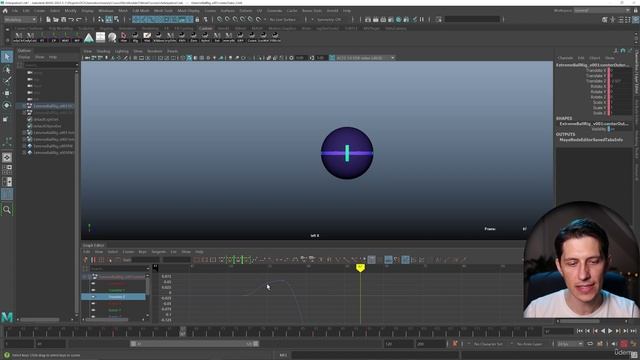Open the Windows menu
This screenshot has height=360, width=640.
click(106, 11)
